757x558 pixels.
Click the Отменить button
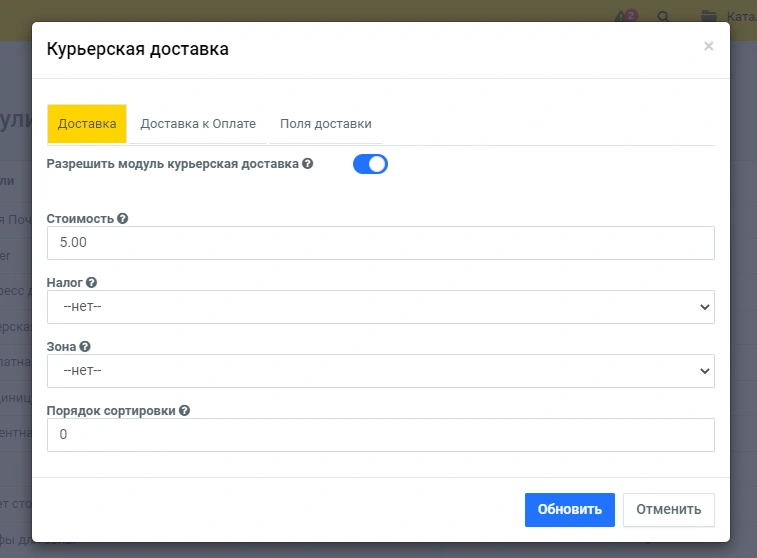coord(668,509)
